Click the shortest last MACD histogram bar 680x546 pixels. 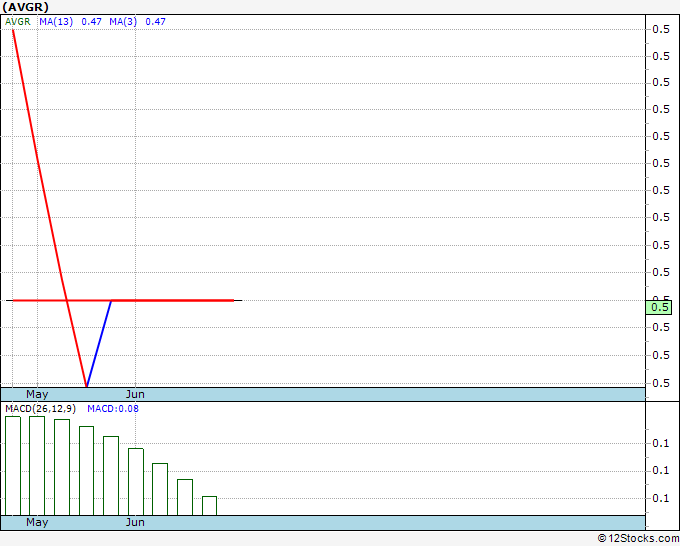click(x=209, y=506)
